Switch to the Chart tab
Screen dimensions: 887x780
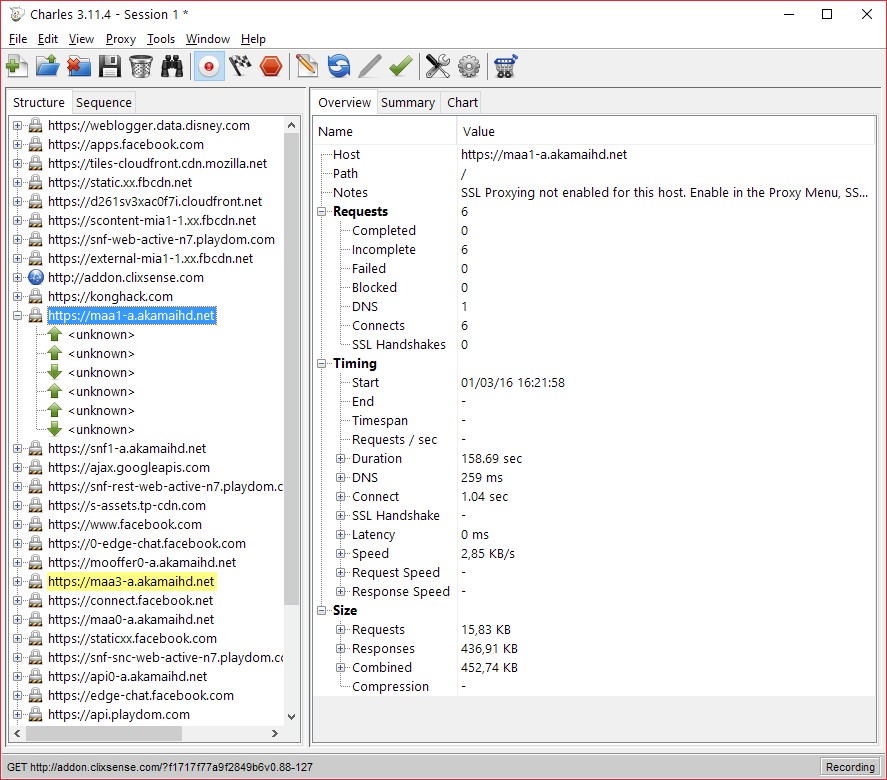[462, 102]
